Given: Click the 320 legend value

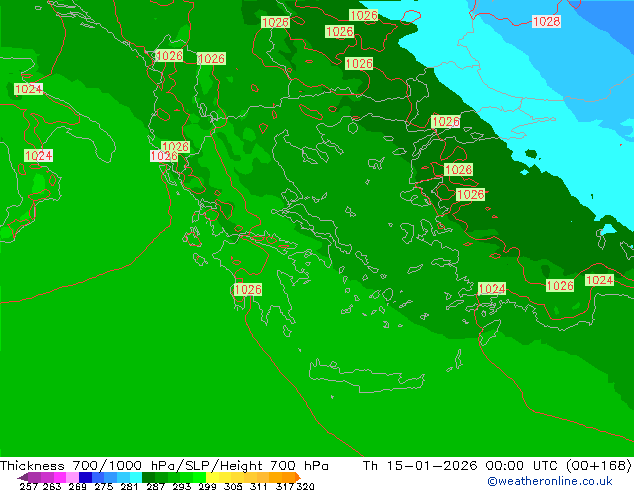Looking at the screenshot, I should (305, 486).
